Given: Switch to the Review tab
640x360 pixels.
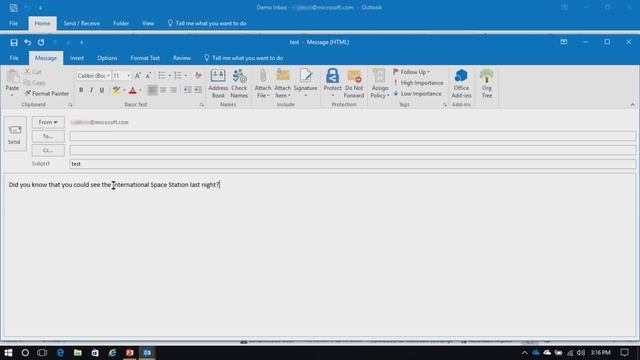Looking at the screenshot, I should (182, 58).
